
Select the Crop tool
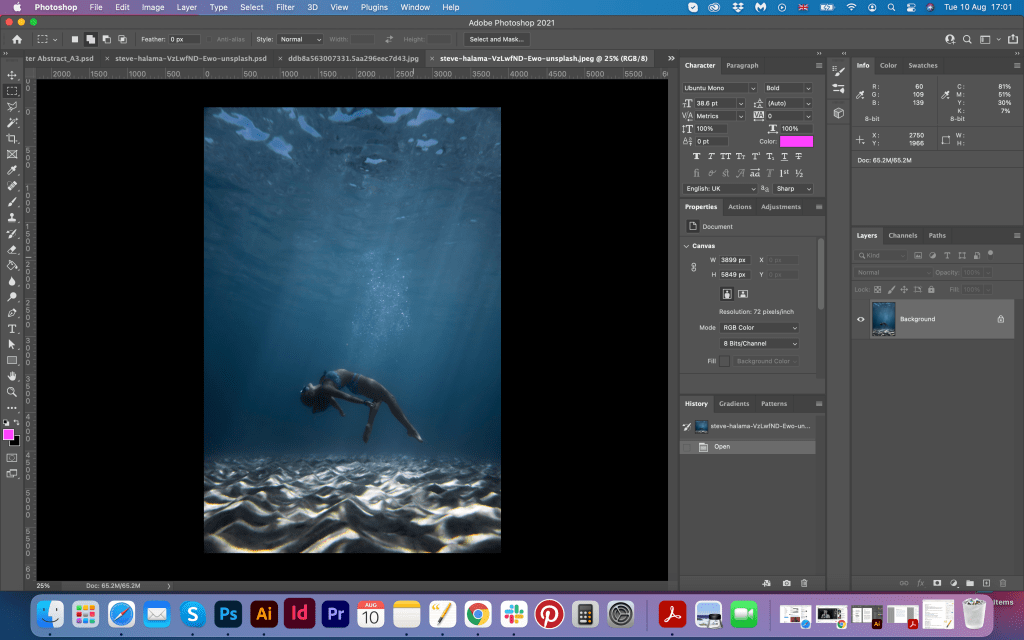(x=12, y=138)
